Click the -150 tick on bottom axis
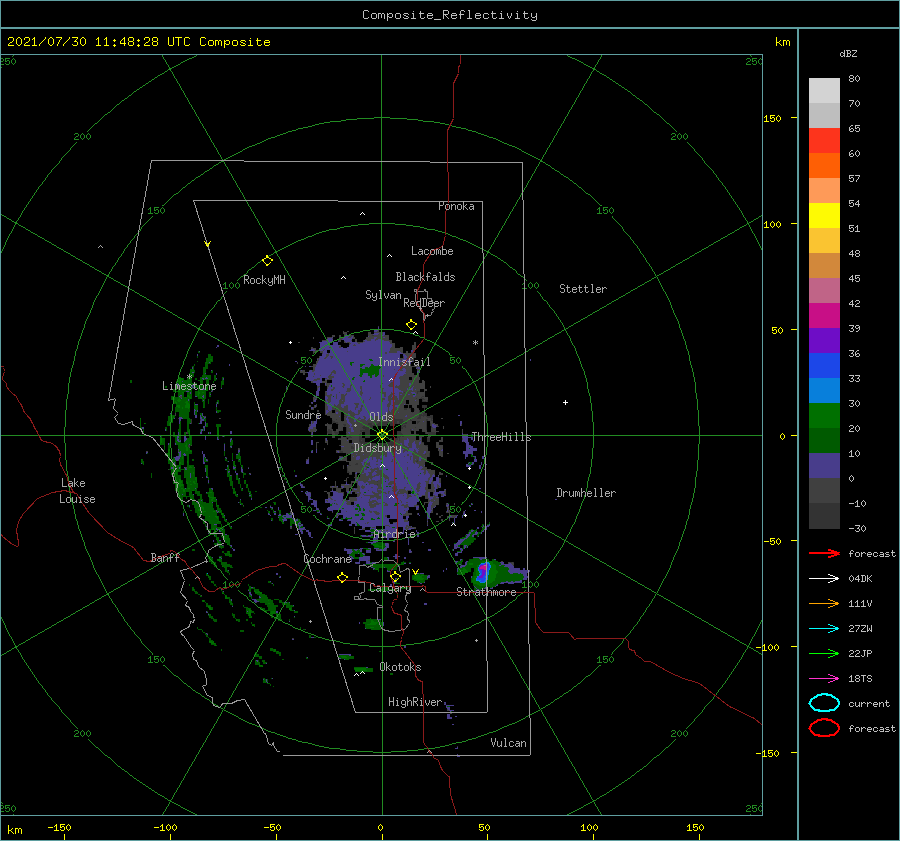Screen dimensions: 900x841 (x=59, y=827)
